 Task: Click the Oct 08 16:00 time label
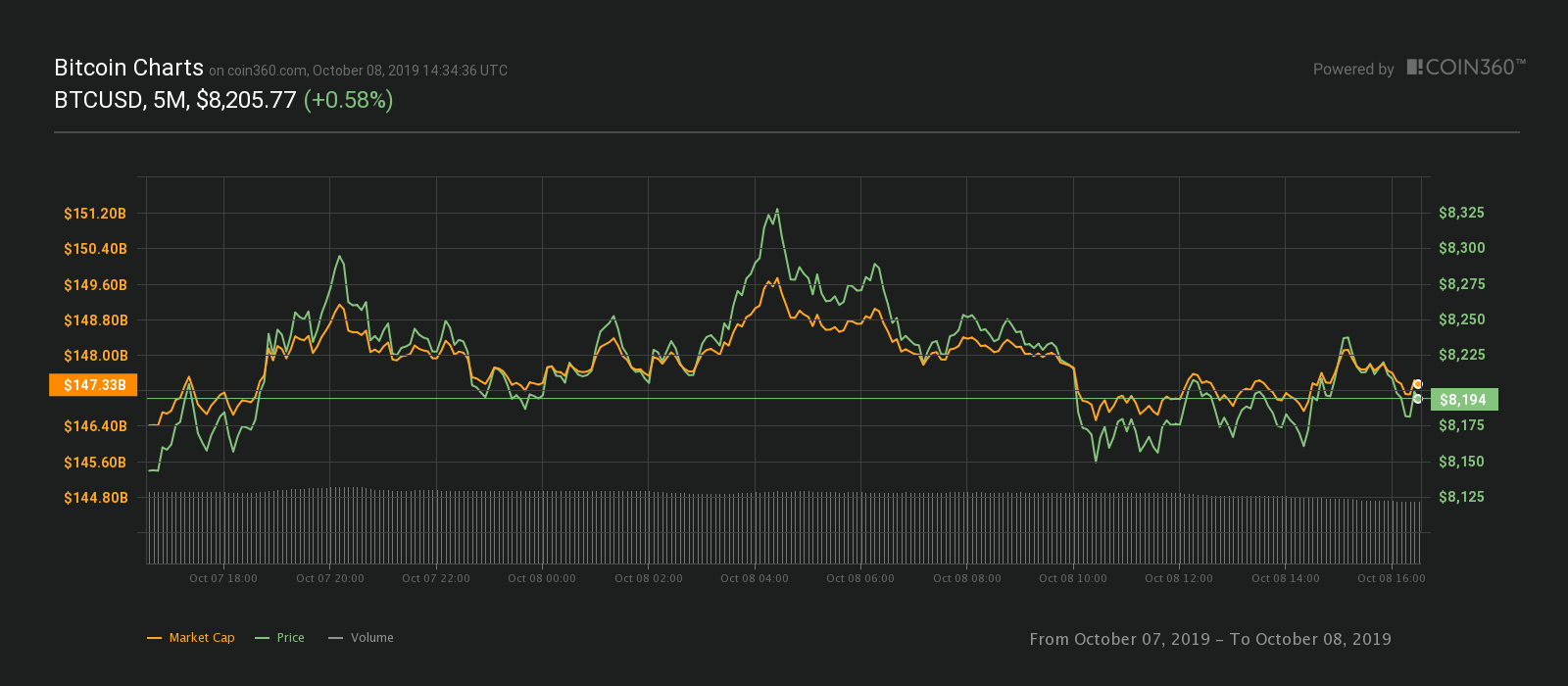(1392, 578)
